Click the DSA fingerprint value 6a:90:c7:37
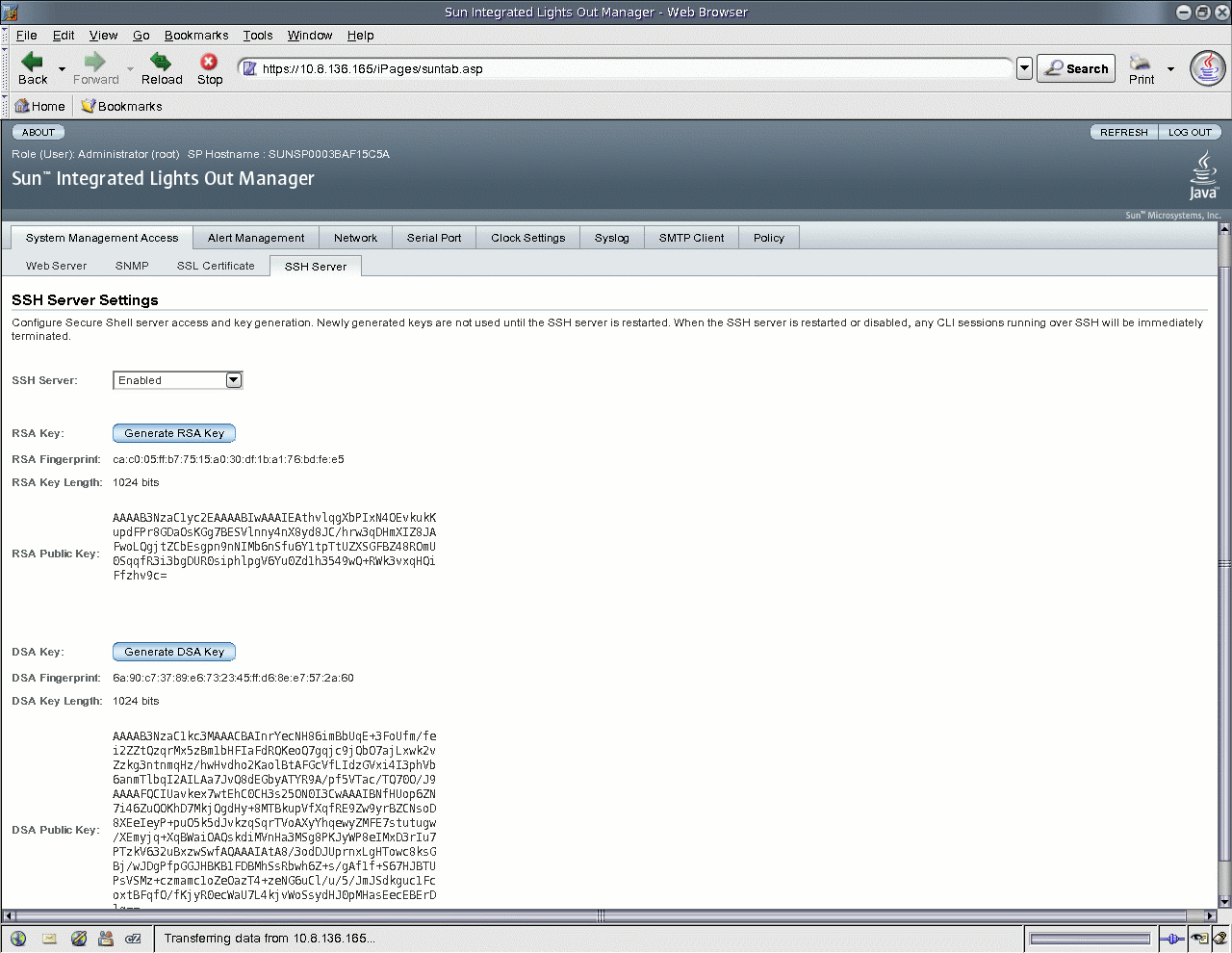 tap(233, 678)
